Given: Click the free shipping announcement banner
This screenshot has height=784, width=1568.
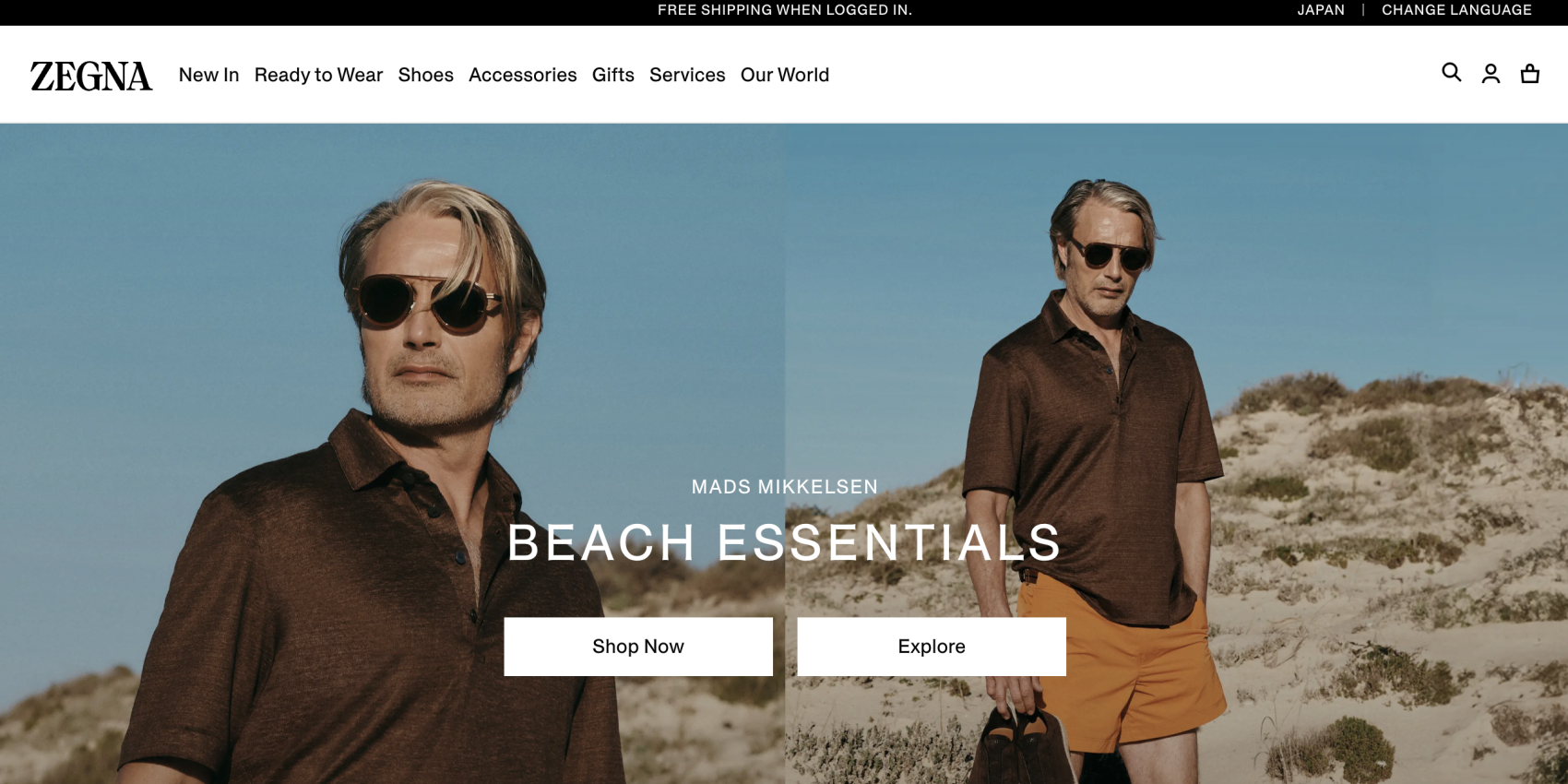Looking at the screenshot, I should [784, 10].
